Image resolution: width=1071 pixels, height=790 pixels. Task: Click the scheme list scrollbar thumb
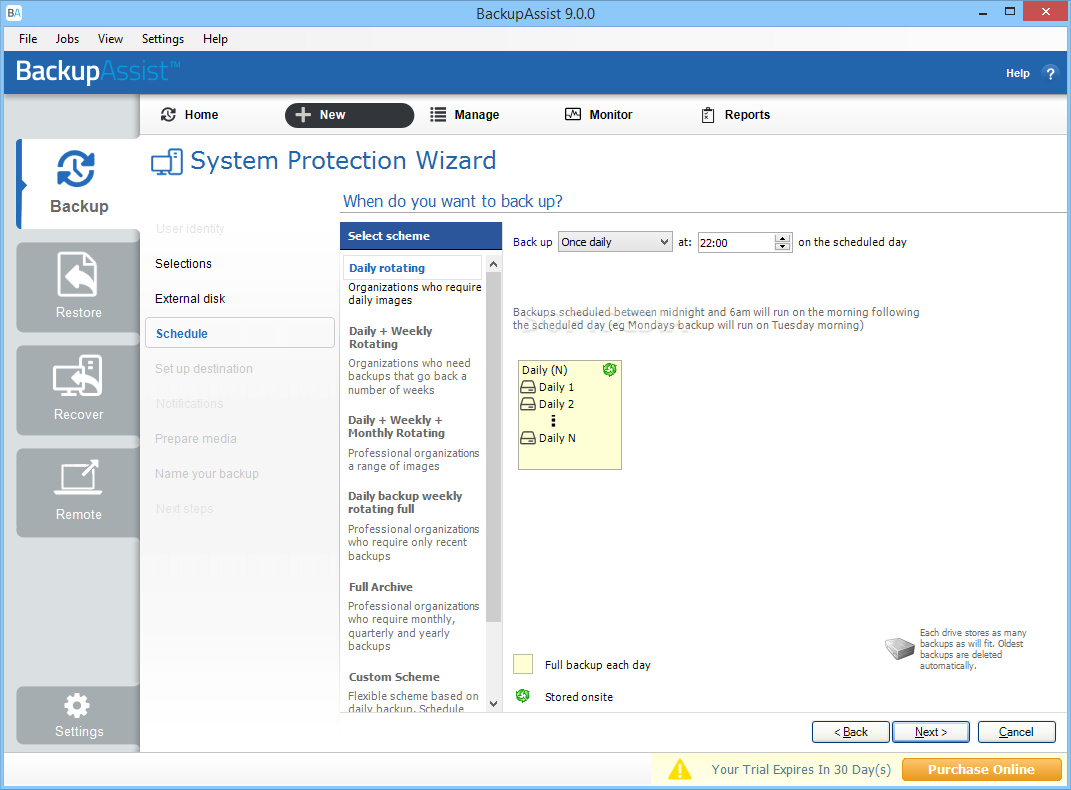tap(493, 447)
